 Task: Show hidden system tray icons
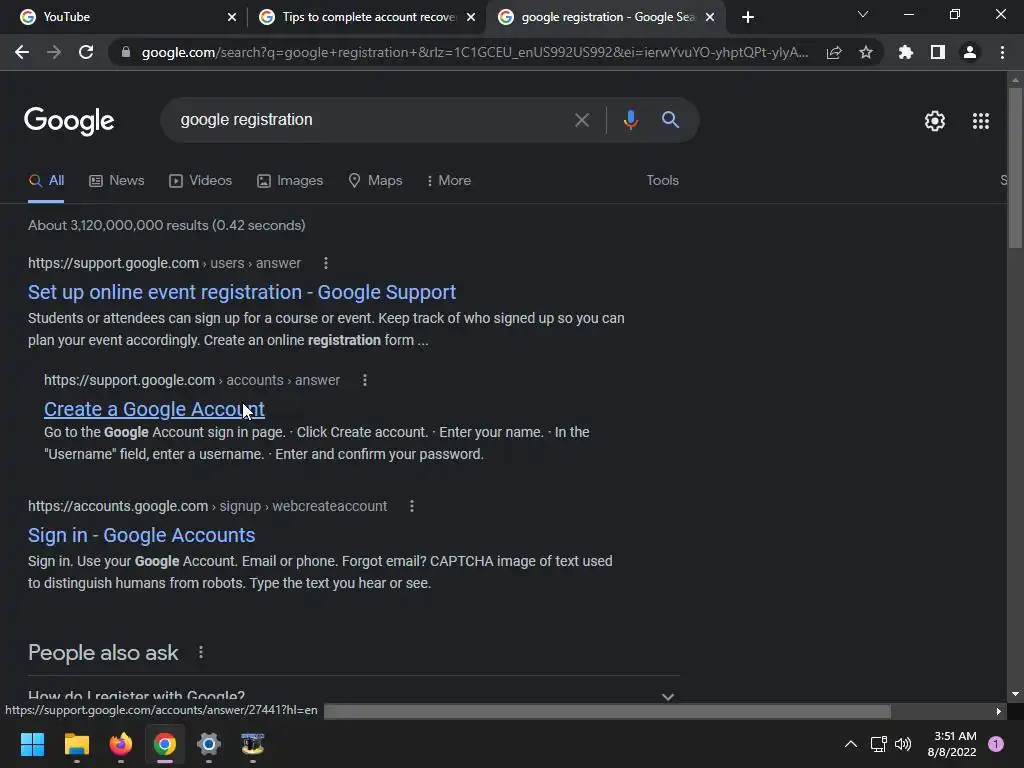coord(851,744)
